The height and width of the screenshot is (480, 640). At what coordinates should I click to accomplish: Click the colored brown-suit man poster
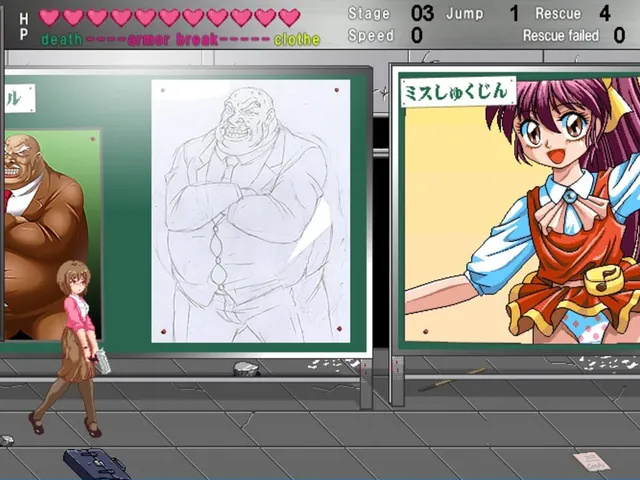pyautogui.click(x=52, y=235)
